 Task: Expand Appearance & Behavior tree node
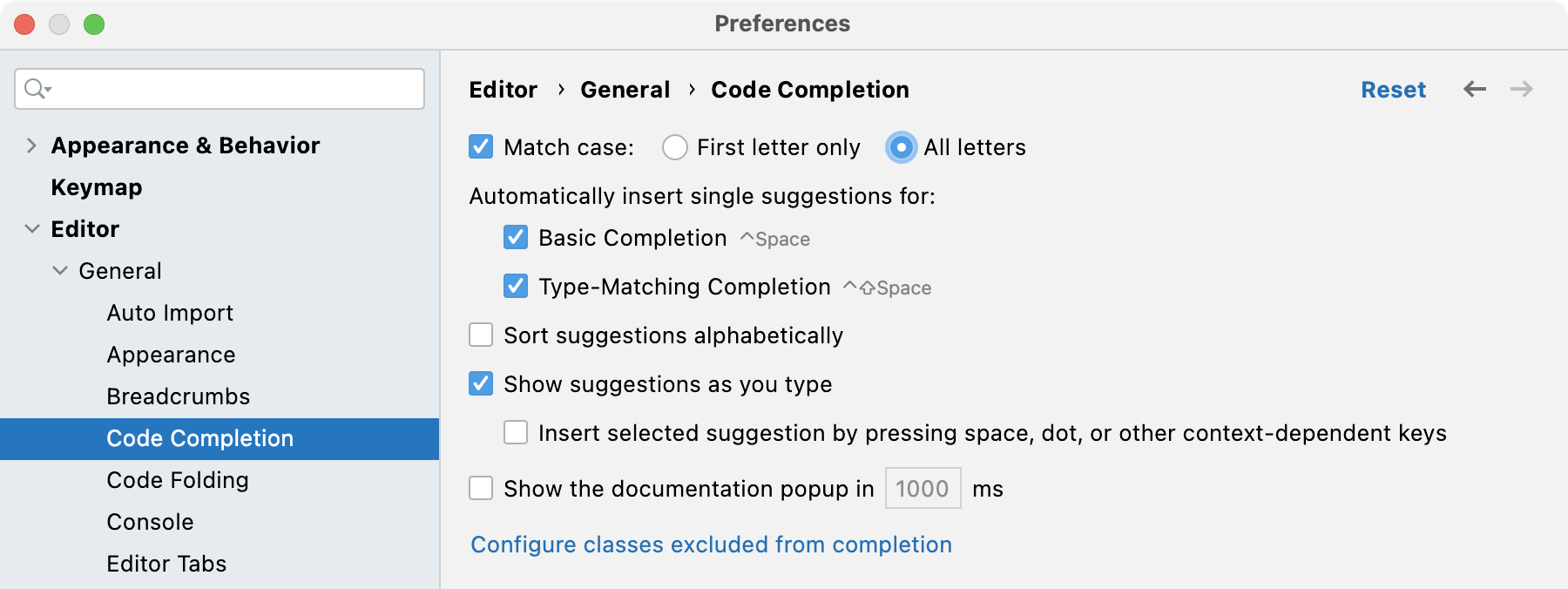[31, 146]
